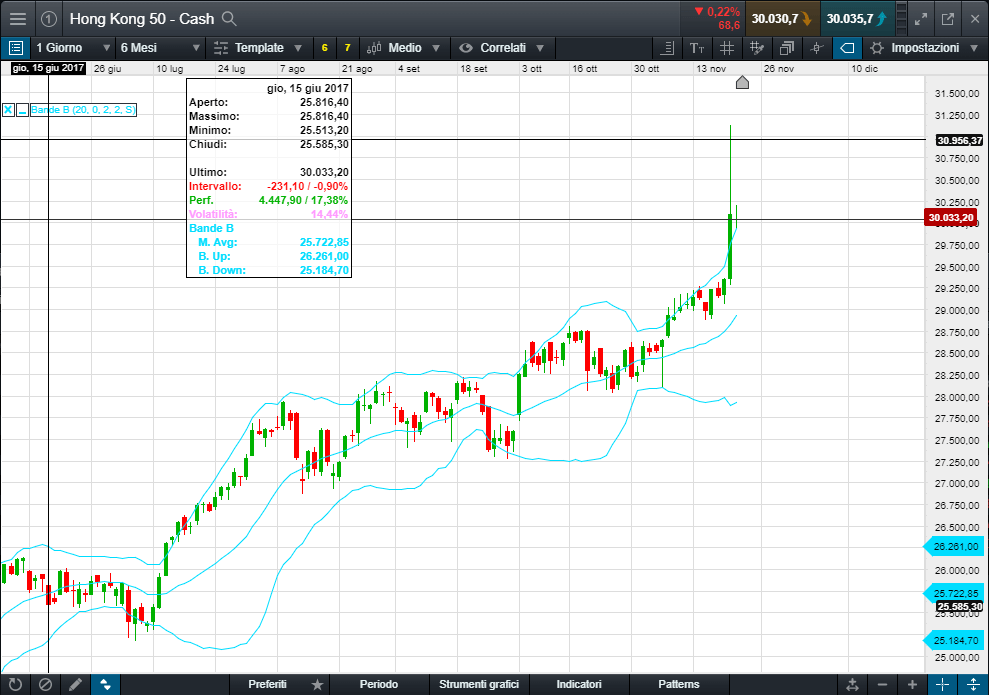Click the circular reset arrow icon
The image size is (989, 695).
click(14, 685)
